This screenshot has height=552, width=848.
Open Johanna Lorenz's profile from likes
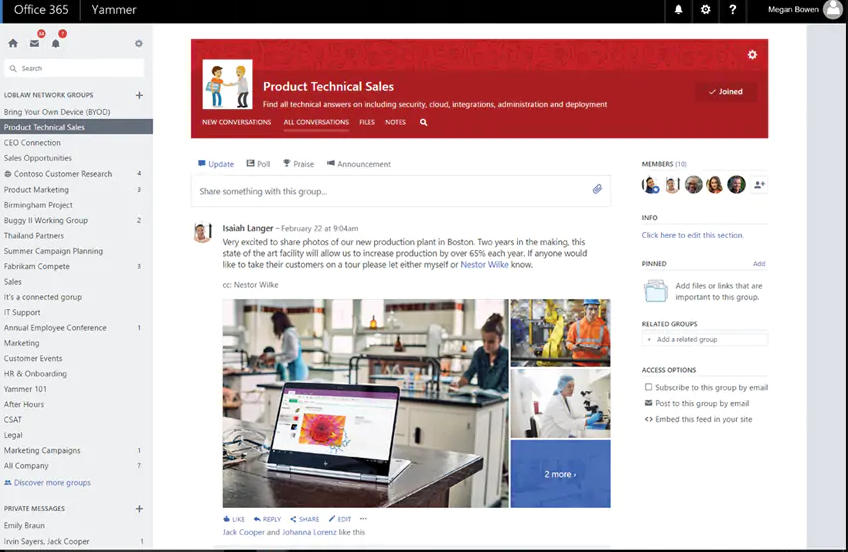click(x=309, y=532)
